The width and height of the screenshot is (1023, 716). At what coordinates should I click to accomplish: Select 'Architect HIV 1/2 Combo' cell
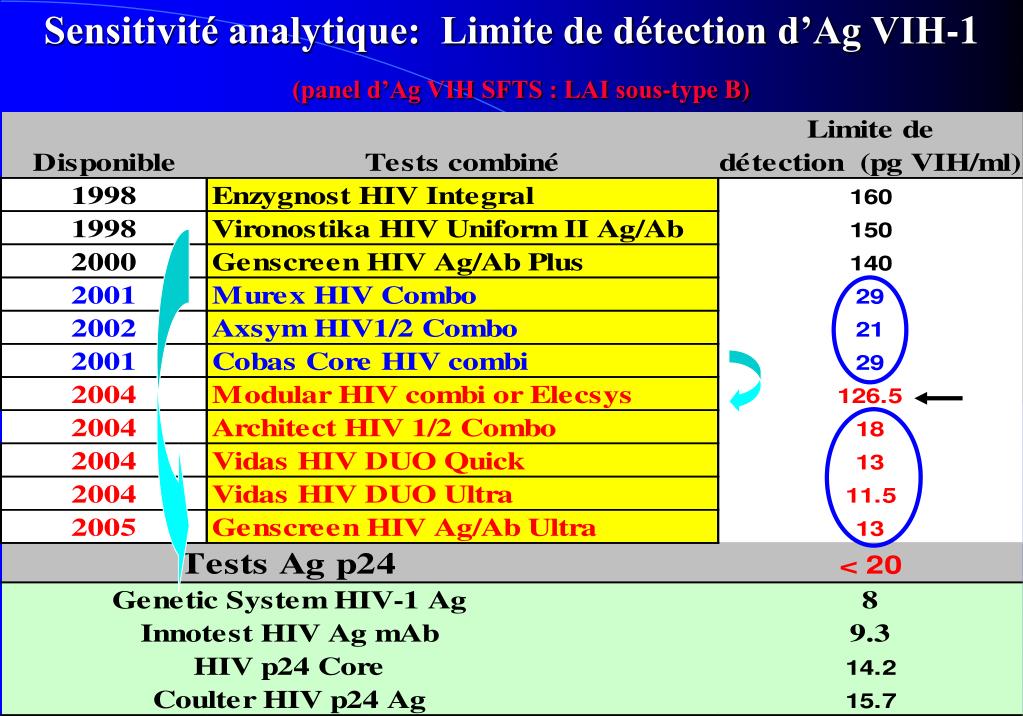(463, 428)
